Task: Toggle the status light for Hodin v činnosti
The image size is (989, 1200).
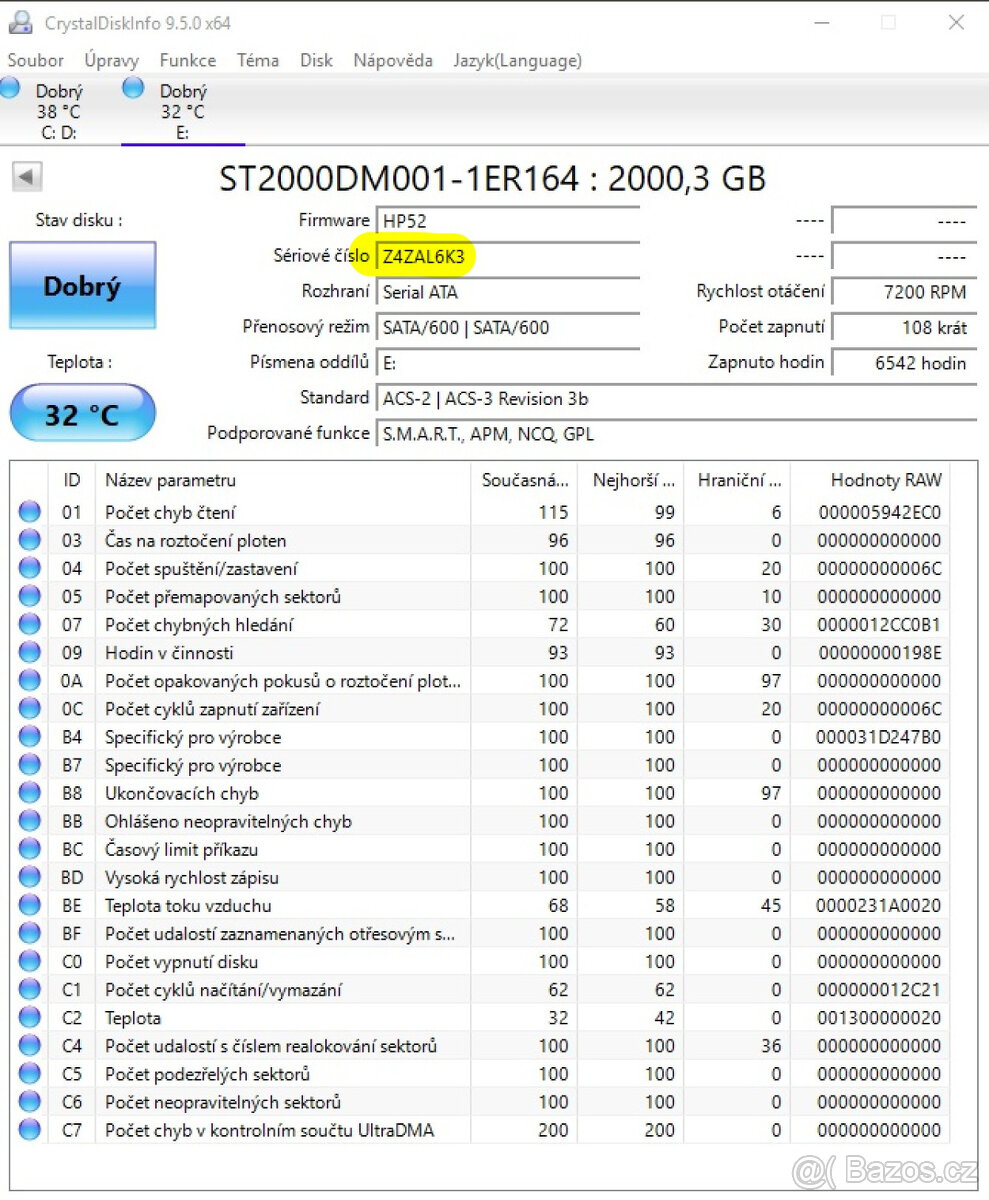Action: [28, 652]
